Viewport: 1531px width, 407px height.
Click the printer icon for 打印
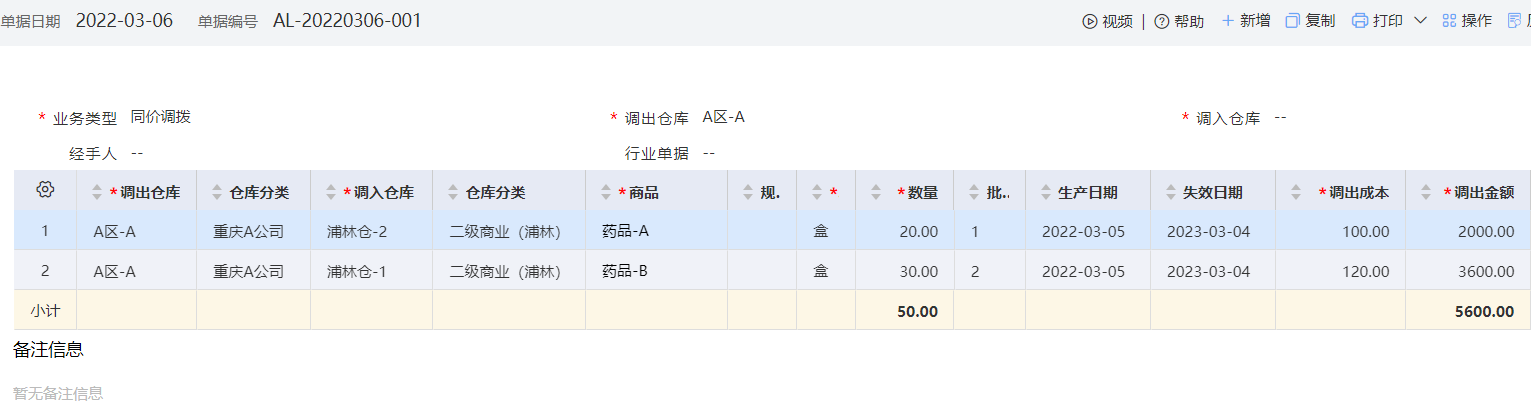(x=1359, y=21)
